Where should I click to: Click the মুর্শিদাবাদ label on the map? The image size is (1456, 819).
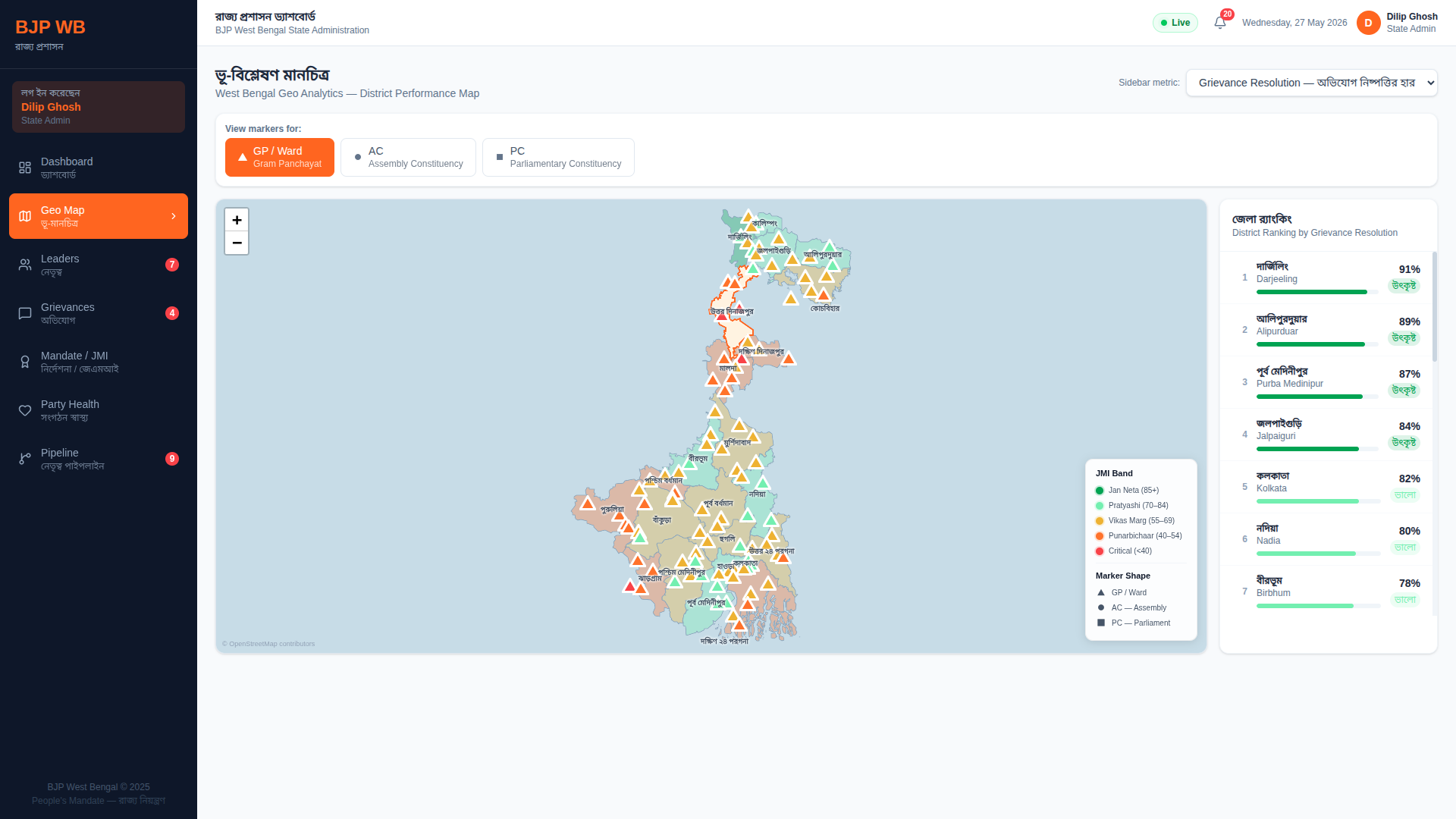737,443
